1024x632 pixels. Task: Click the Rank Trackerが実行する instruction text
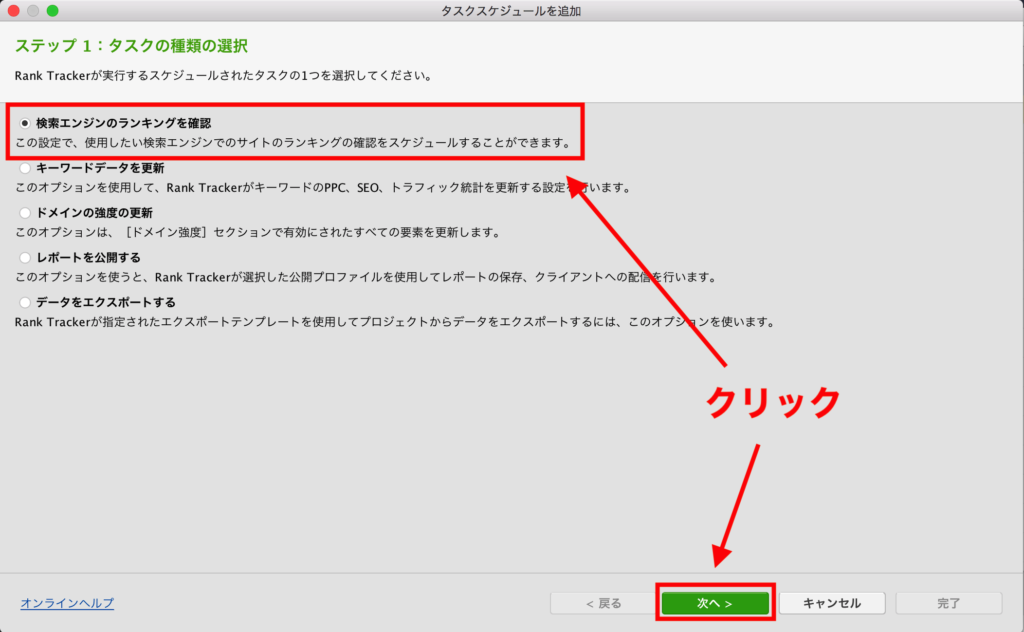click(x=224, y=76)
